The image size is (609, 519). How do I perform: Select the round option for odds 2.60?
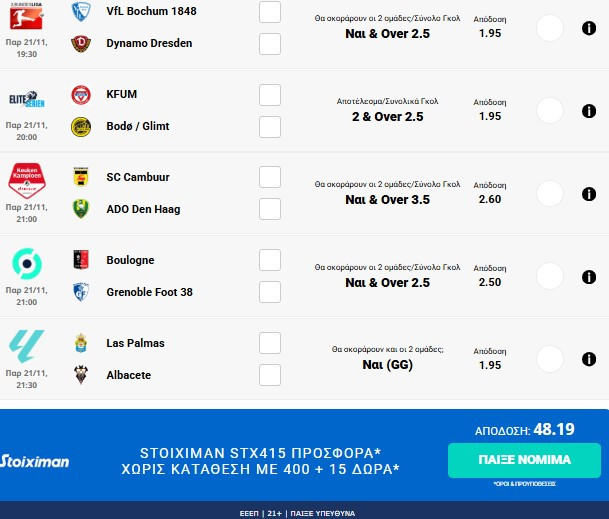550,193
